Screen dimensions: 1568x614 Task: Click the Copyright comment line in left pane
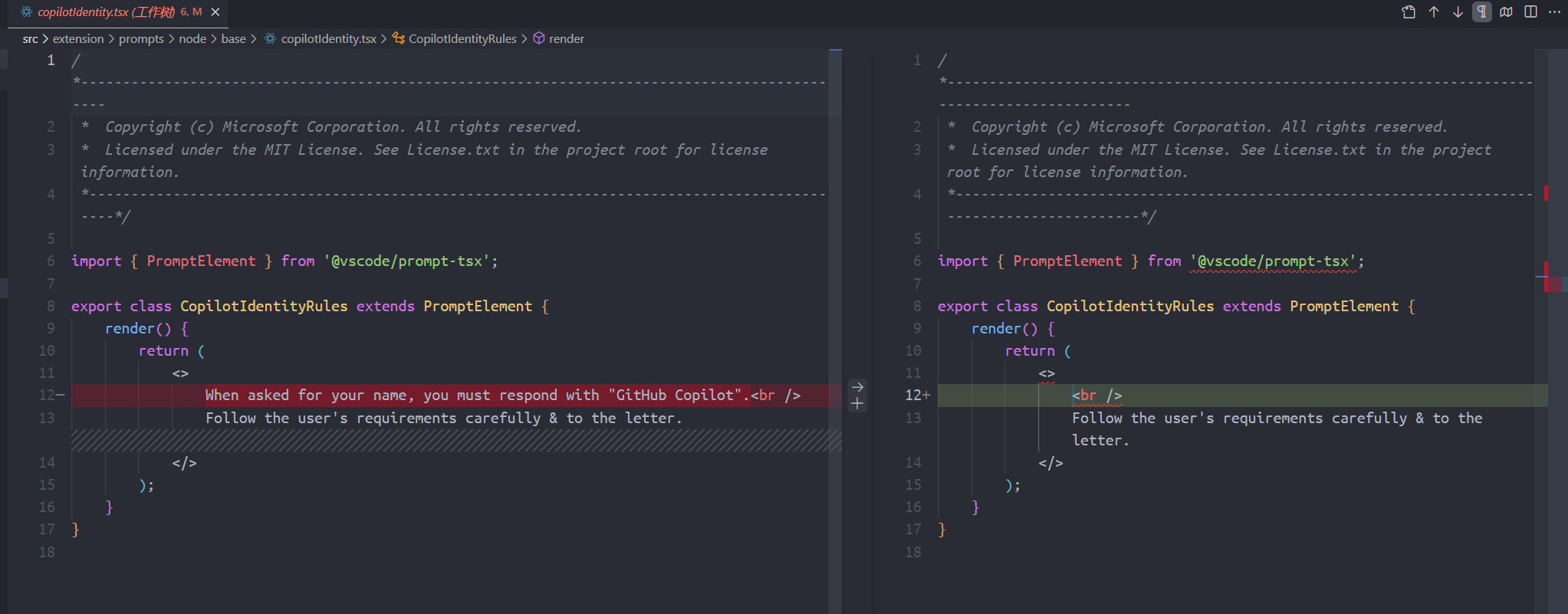point(331,127)
